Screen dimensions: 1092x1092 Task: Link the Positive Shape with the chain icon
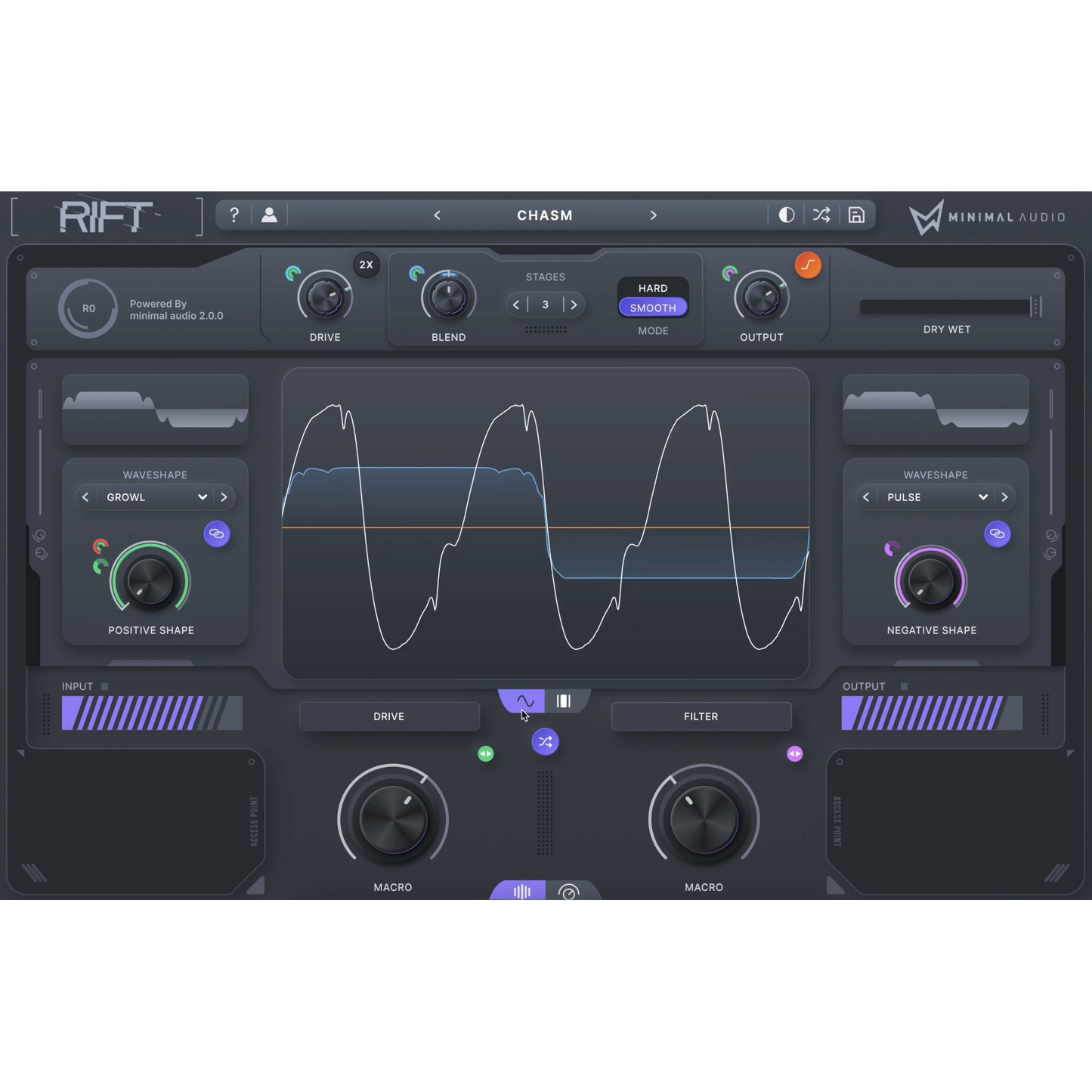[x=217, y=534]
